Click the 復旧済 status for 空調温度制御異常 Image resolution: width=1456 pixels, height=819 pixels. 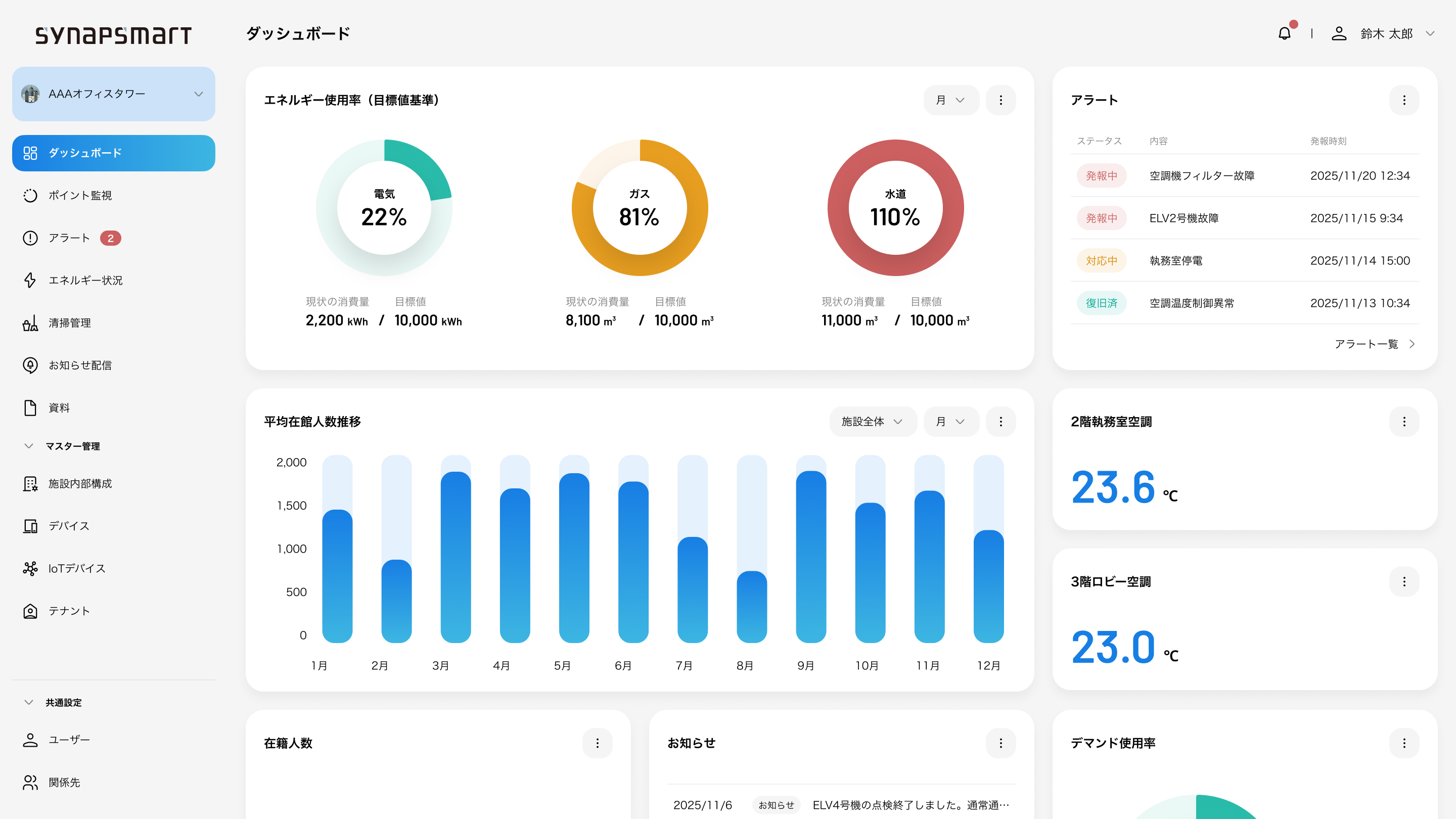[x=1101, y=303]
